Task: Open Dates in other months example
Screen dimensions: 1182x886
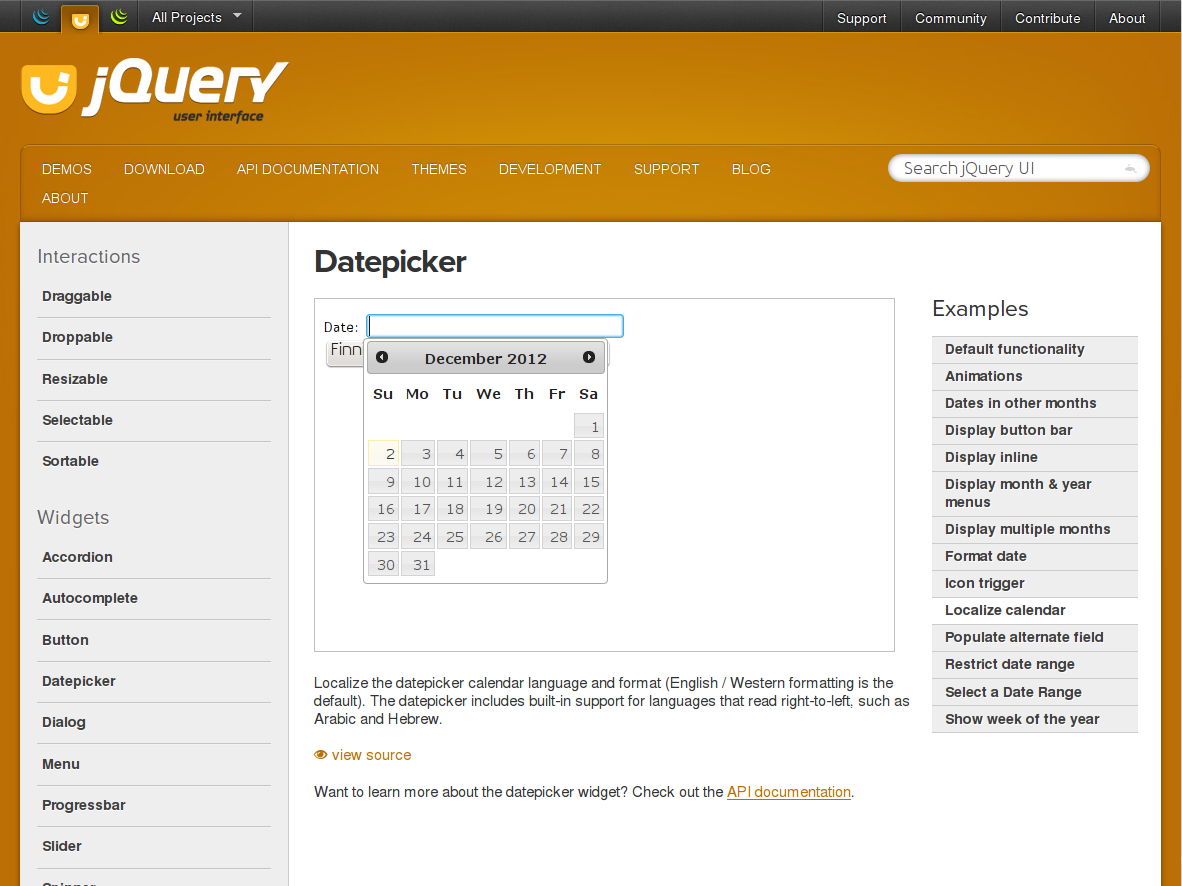Action: click(1034, 403)
